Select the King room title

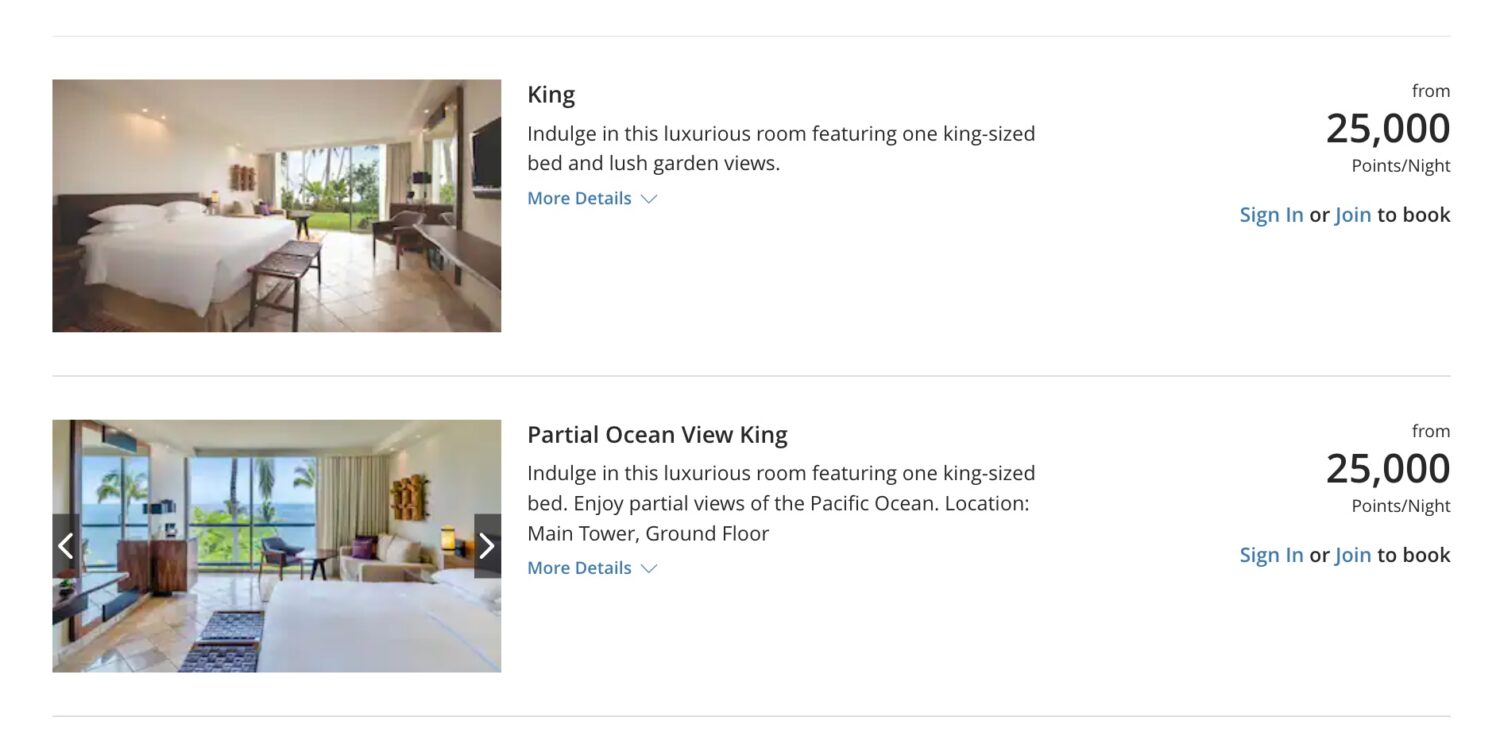pos(551,95)
